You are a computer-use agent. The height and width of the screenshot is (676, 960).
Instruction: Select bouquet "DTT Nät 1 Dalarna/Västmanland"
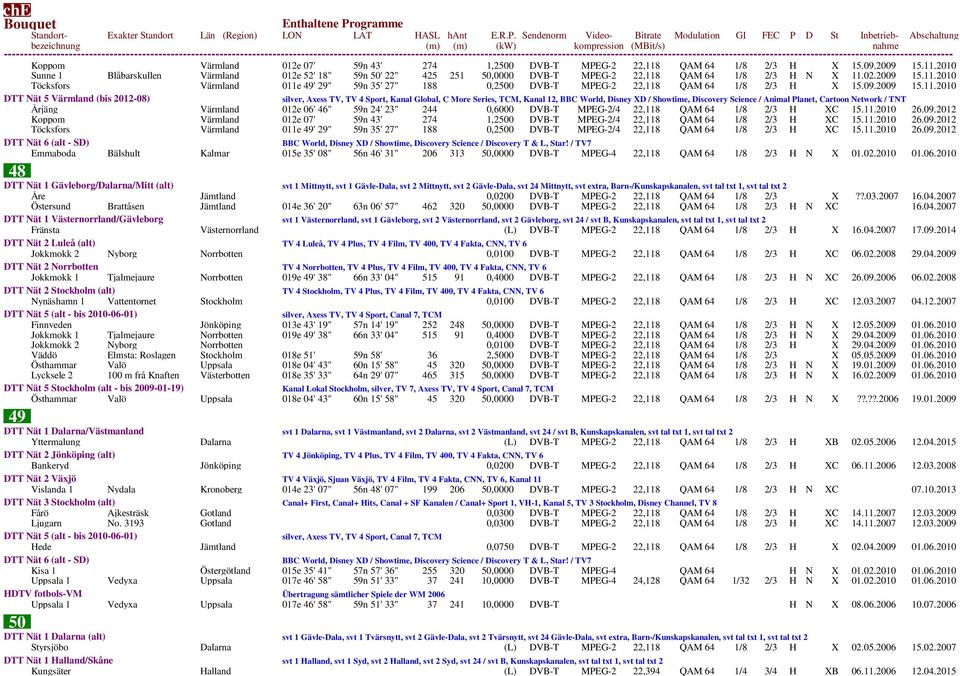(x=73, y=431)
